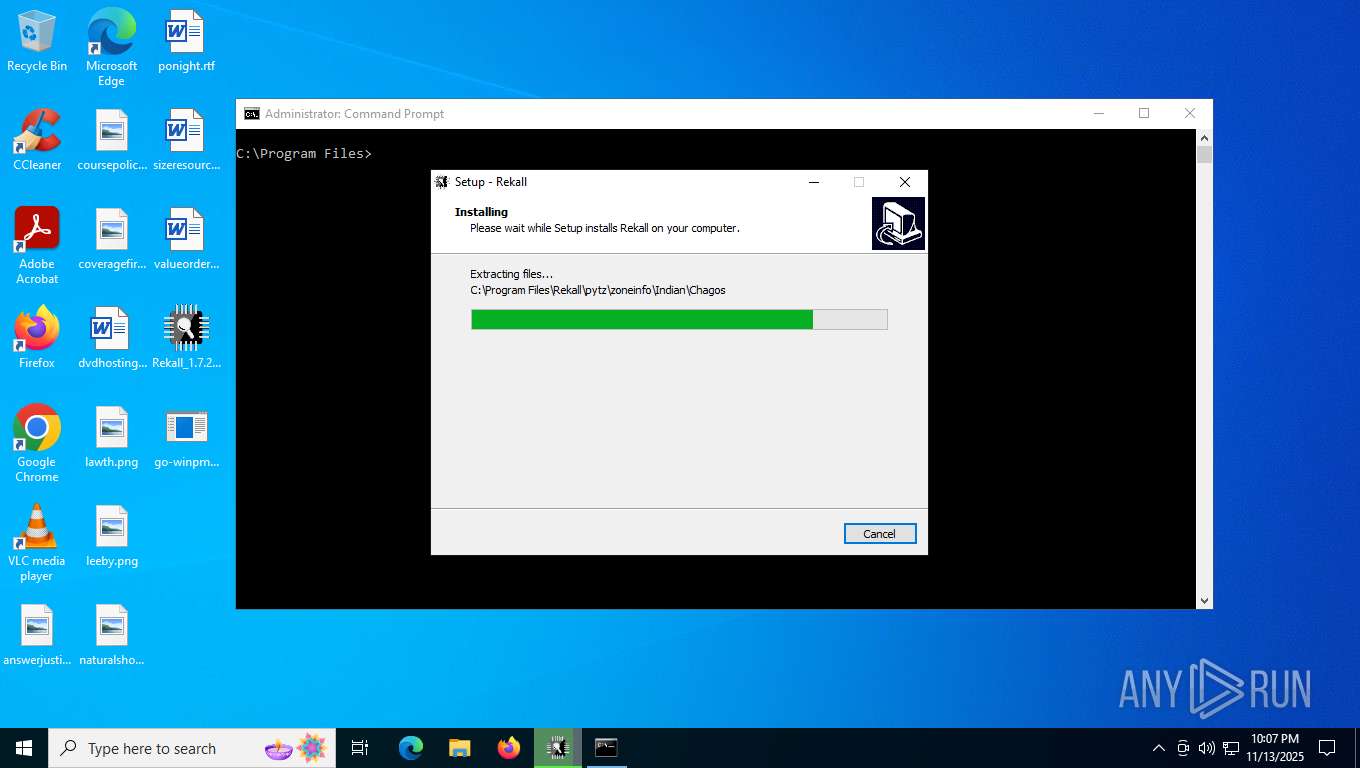1360x768 pixels.
Task: Click the extracting file path text
Action: point(598,290)
